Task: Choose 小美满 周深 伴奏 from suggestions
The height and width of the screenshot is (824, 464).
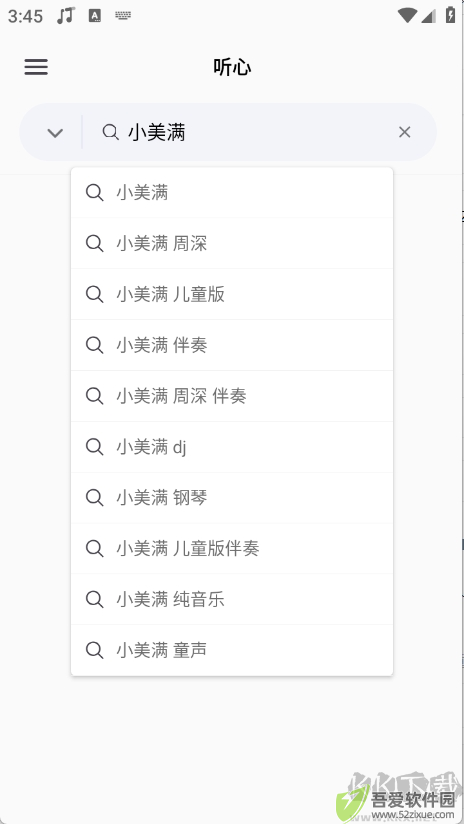Action: [232, 396]
